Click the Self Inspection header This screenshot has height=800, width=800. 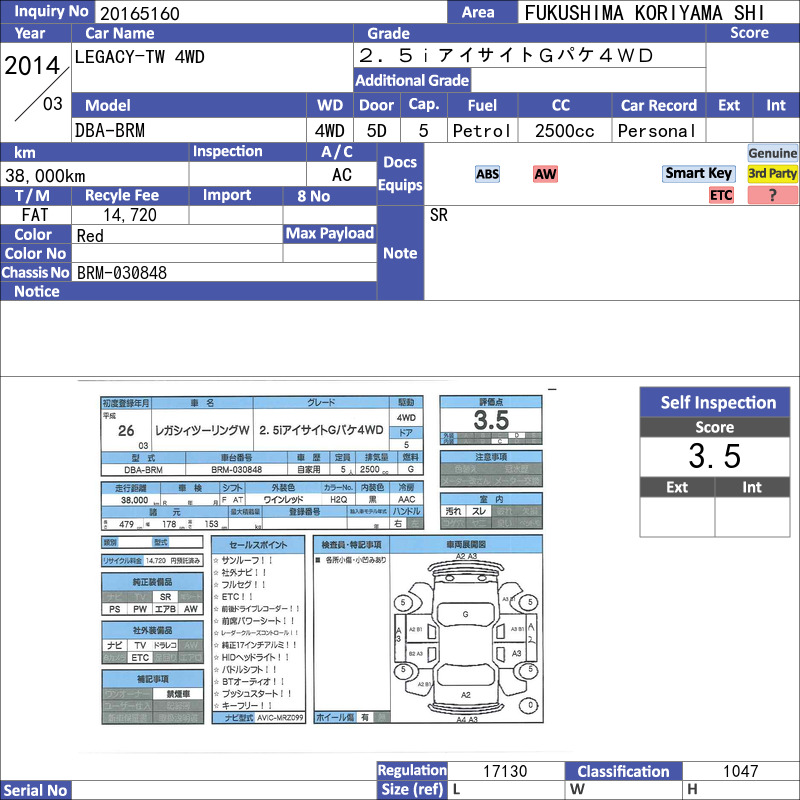tap(714, 402)
